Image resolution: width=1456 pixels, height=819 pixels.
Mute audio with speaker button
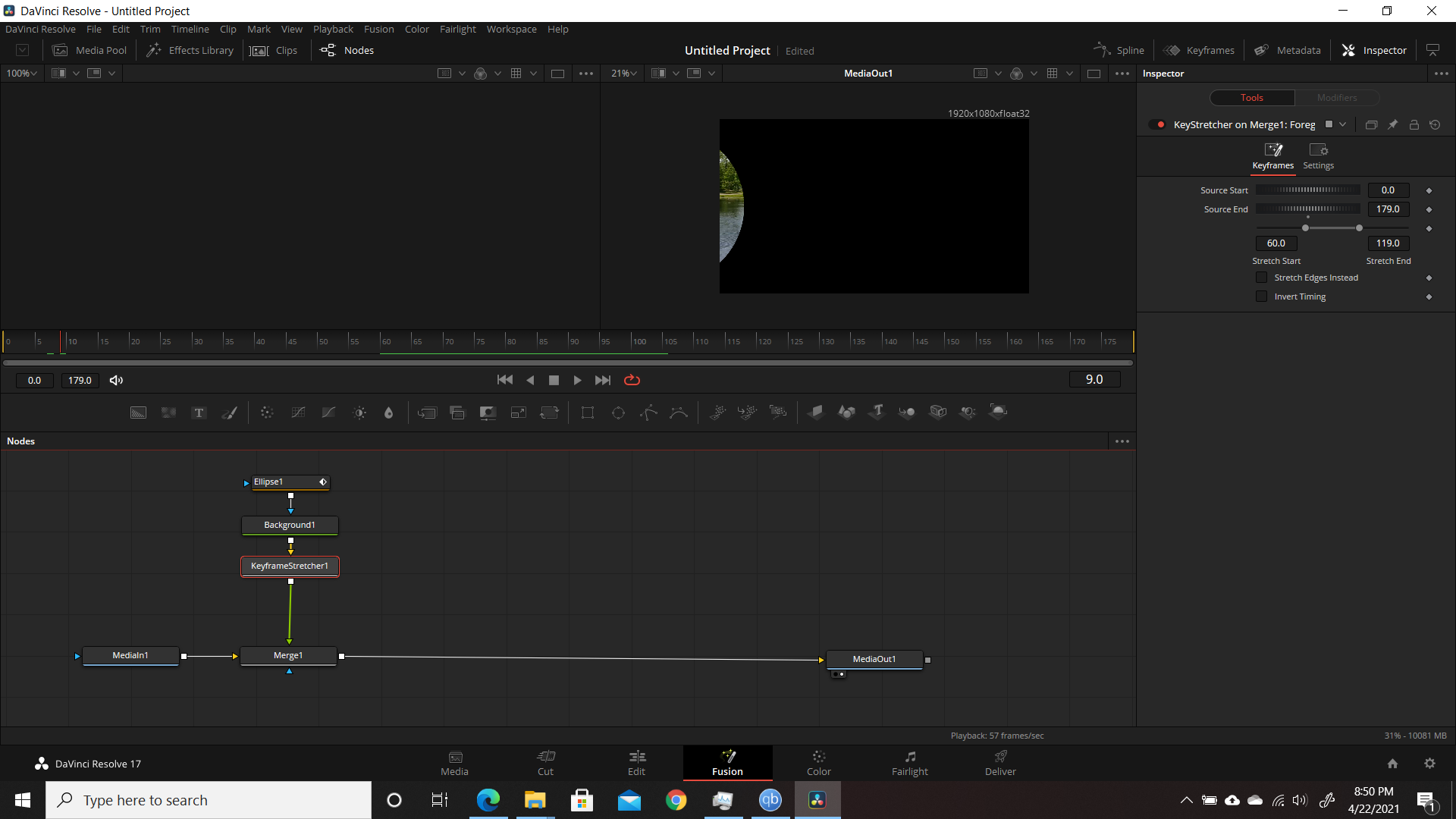tap(116, 380)
